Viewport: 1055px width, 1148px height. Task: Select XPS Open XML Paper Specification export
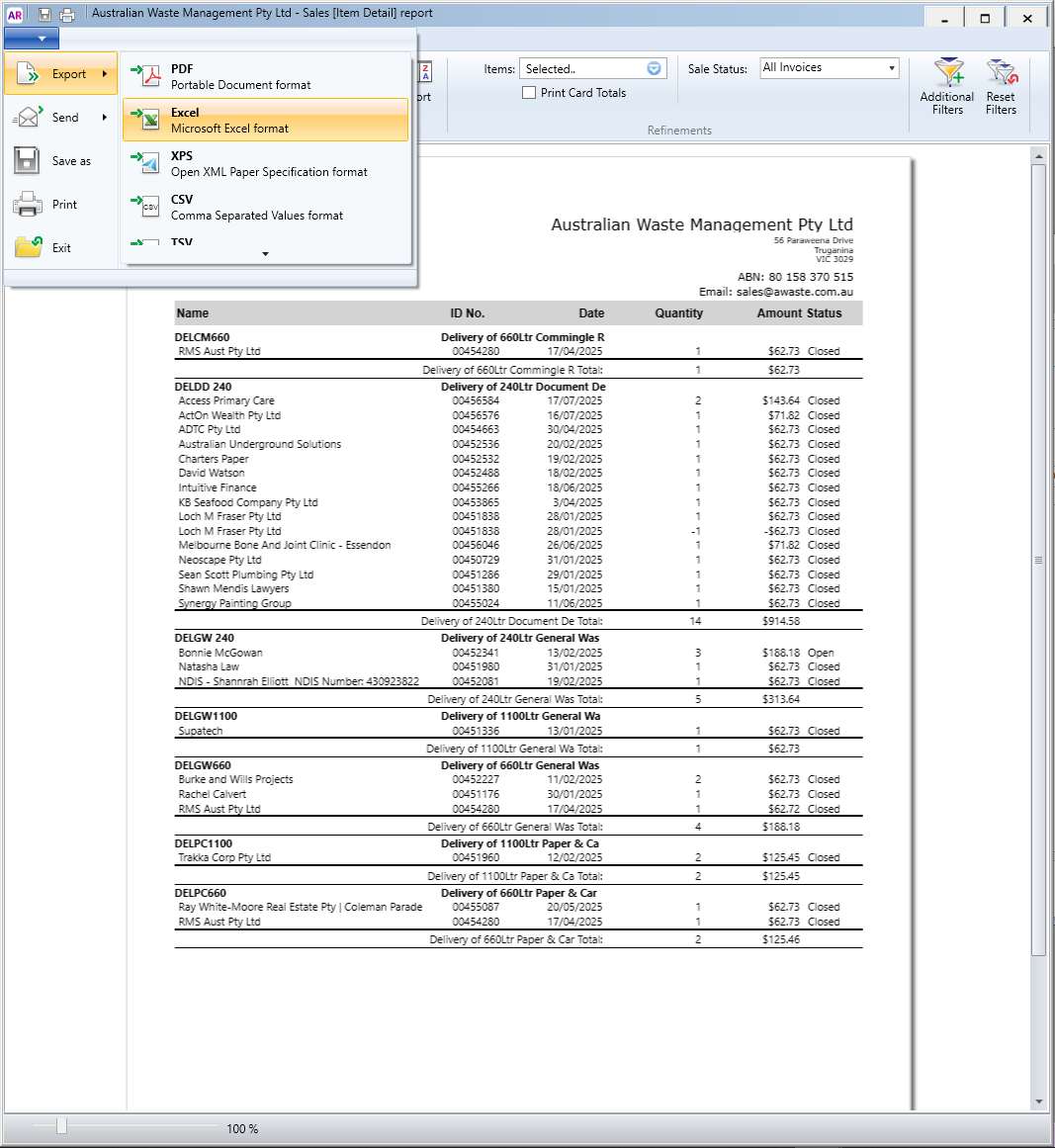[265, 163]
